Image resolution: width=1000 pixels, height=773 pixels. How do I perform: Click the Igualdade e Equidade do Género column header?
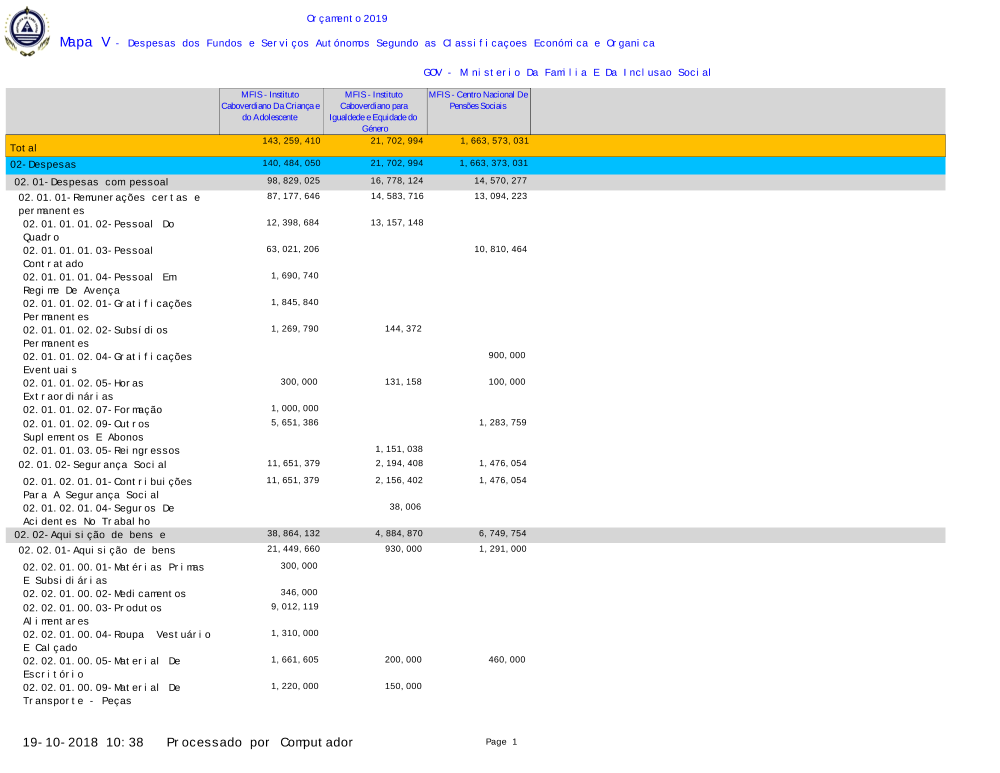point(375,111)
